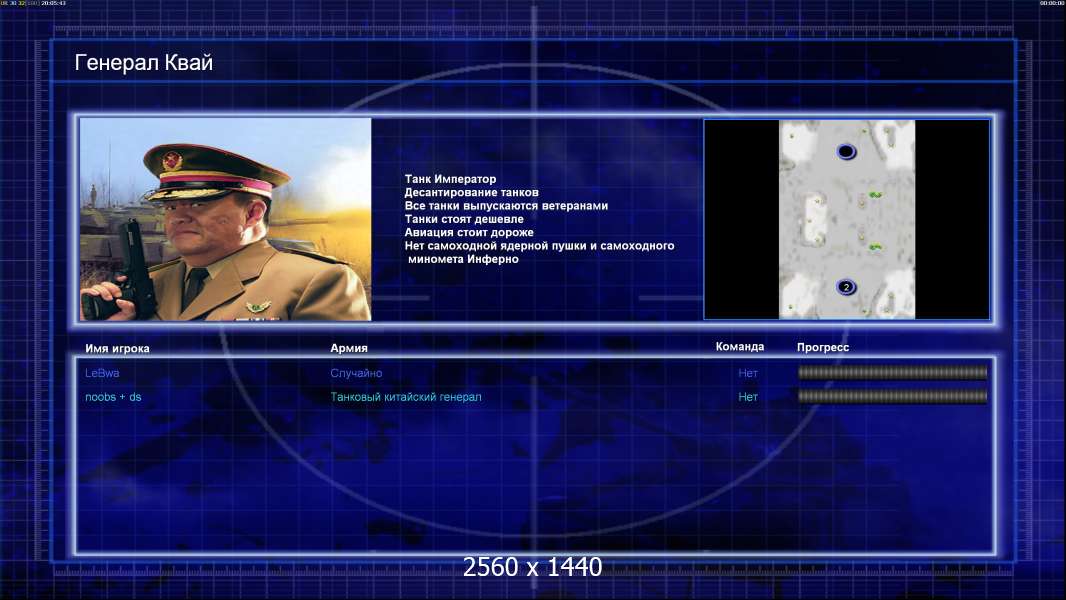The height and width of the screenshot is (600, 1066).
Task: Click the lower green marker on minimap
Action: point(876,247)
